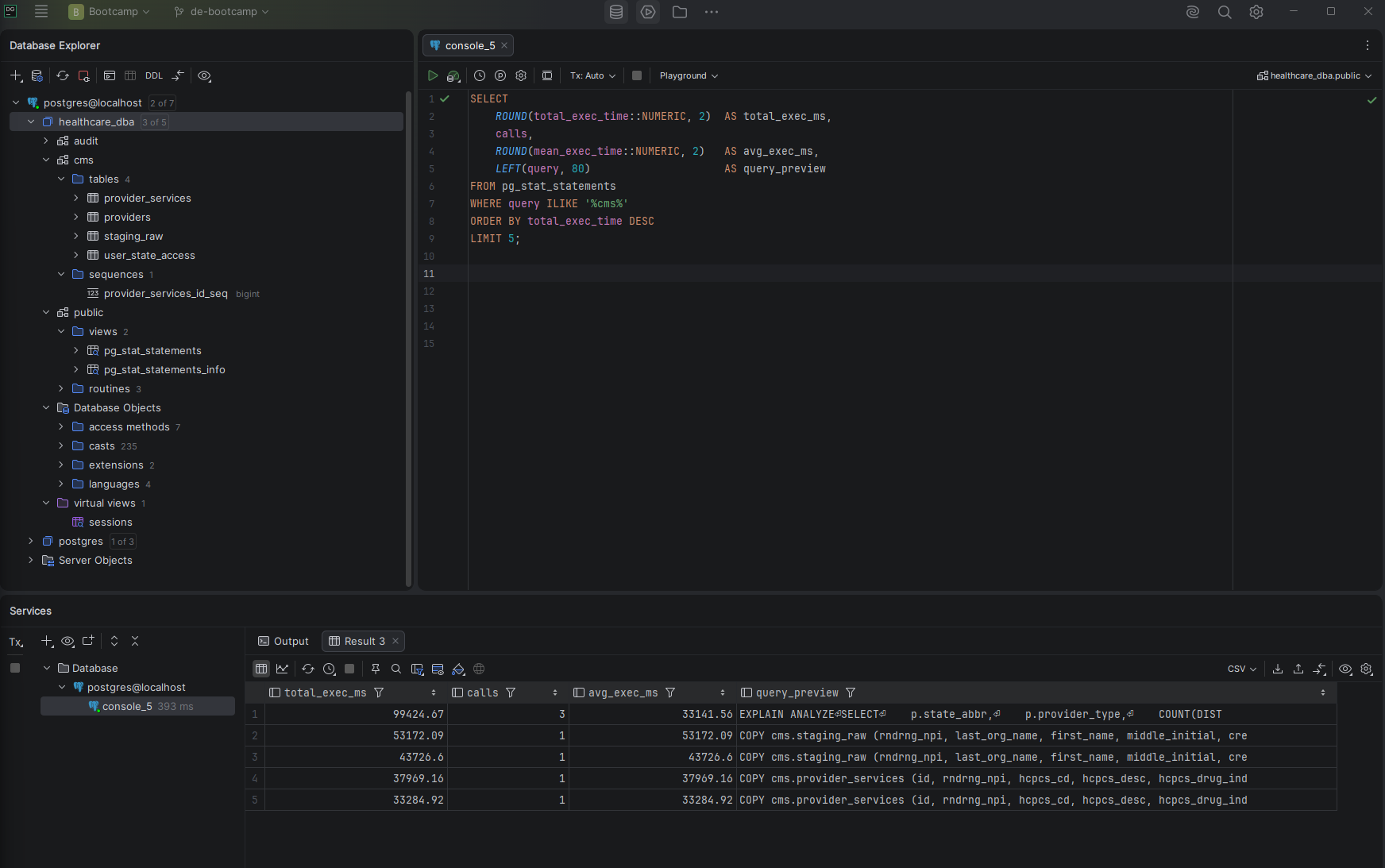The image size is (1385, 868).
Task: Expand the audit schema node
Action: [45, 141]
